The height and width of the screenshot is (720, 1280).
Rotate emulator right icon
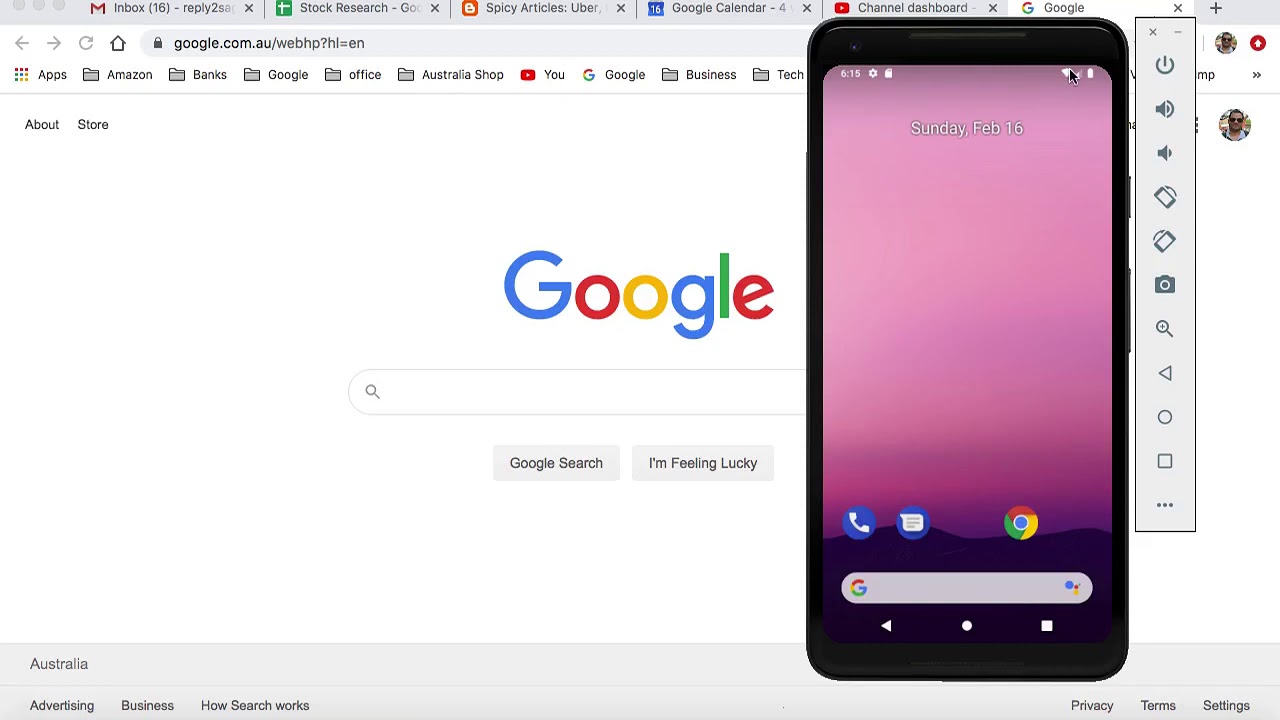(1165, 241)
